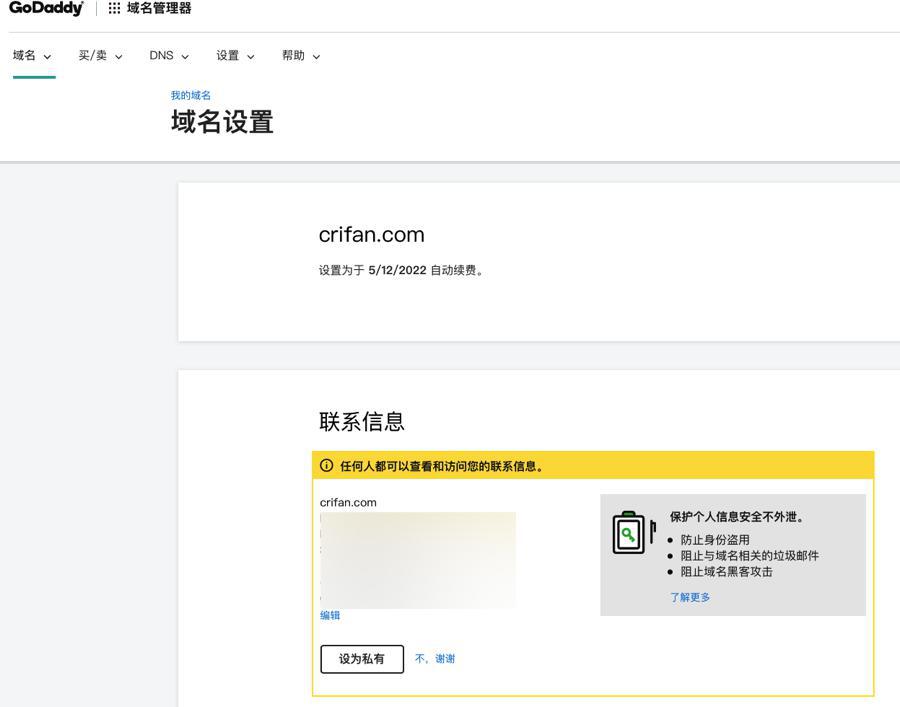
Task: Expand the DNS menu chevron
Action: 185,56
